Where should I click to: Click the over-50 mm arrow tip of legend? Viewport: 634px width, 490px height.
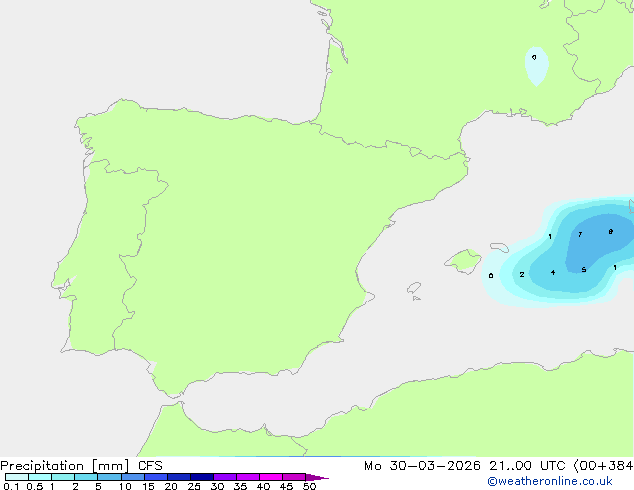(317, 477)
